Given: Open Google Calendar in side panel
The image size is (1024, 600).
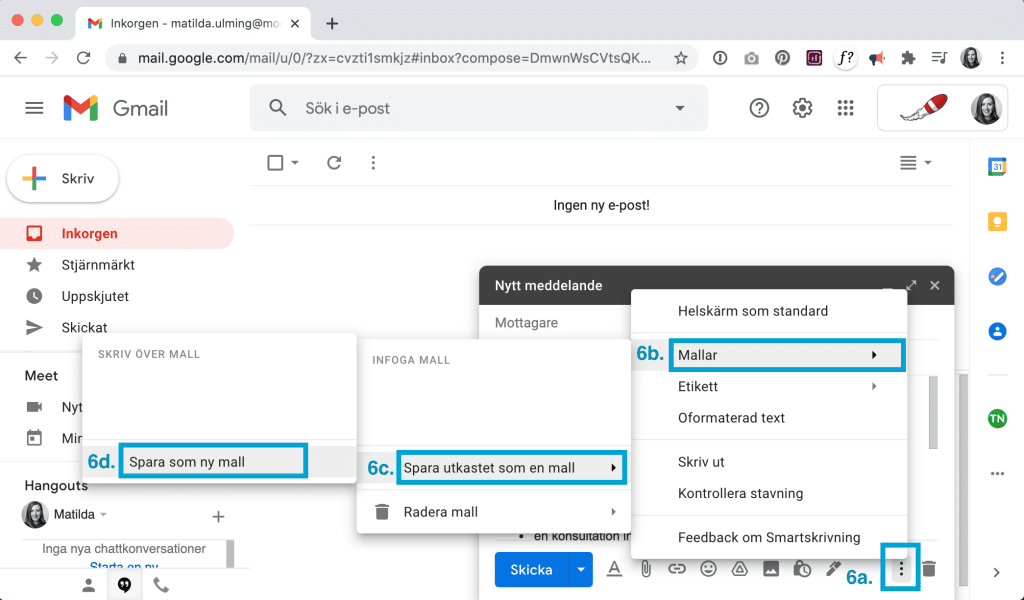Looking at the screenshot, I should tap(996, 167).
